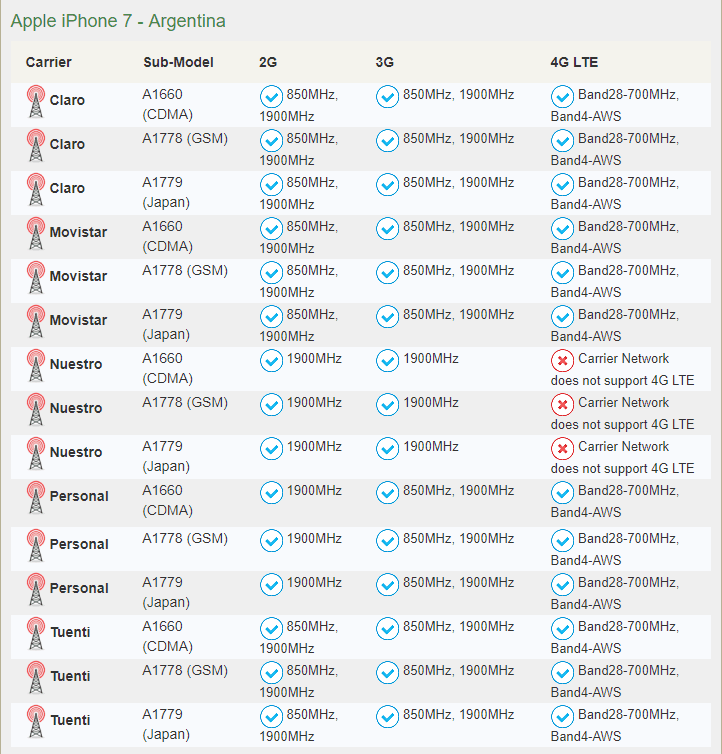
Task: Click red X icon in Nuestro A1660 row
Action: (x=562, y=360)
